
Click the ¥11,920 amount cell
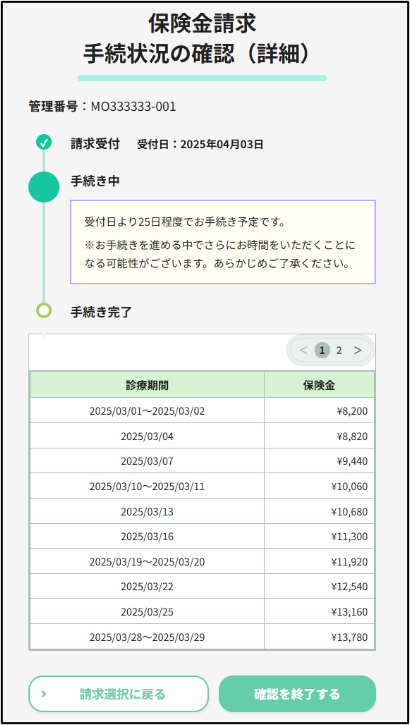tap(319, 562)
